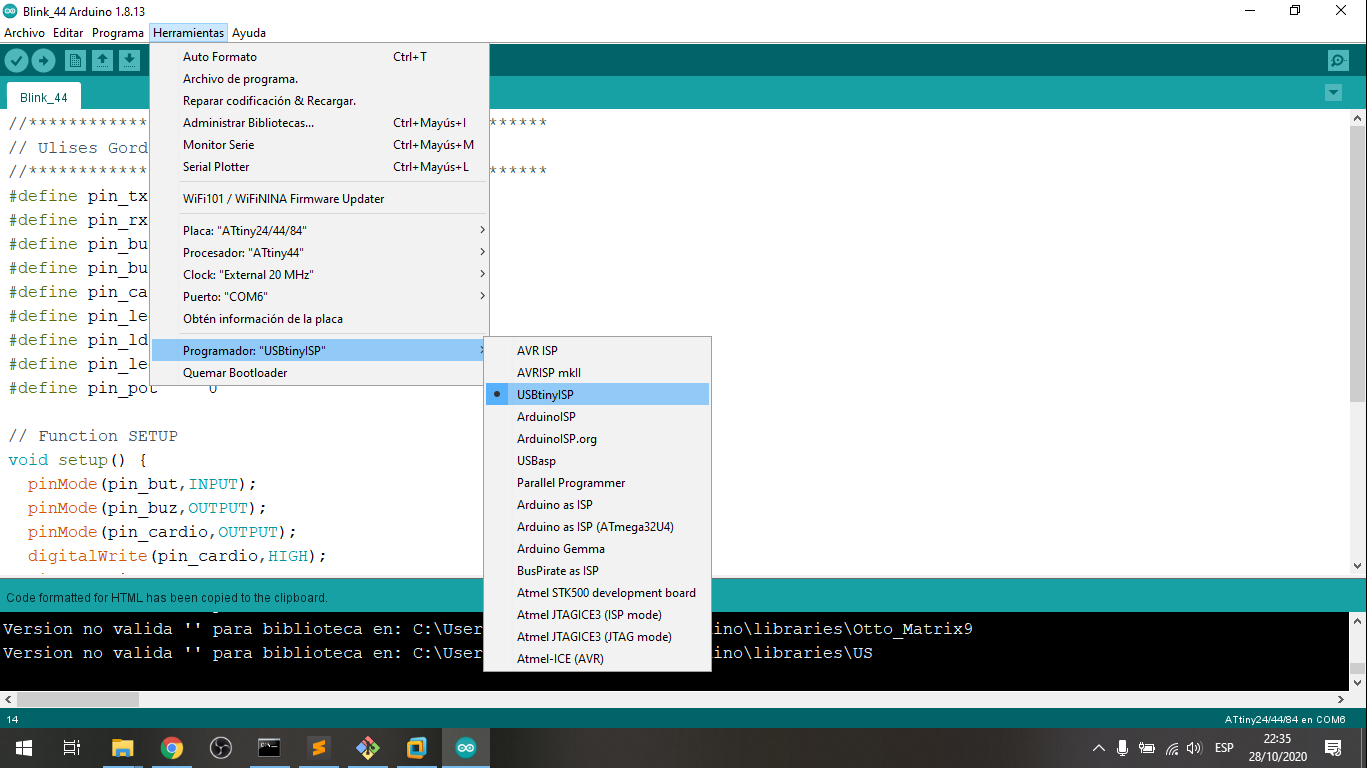Click the Arduino logo in title bar

coord(10,10)
